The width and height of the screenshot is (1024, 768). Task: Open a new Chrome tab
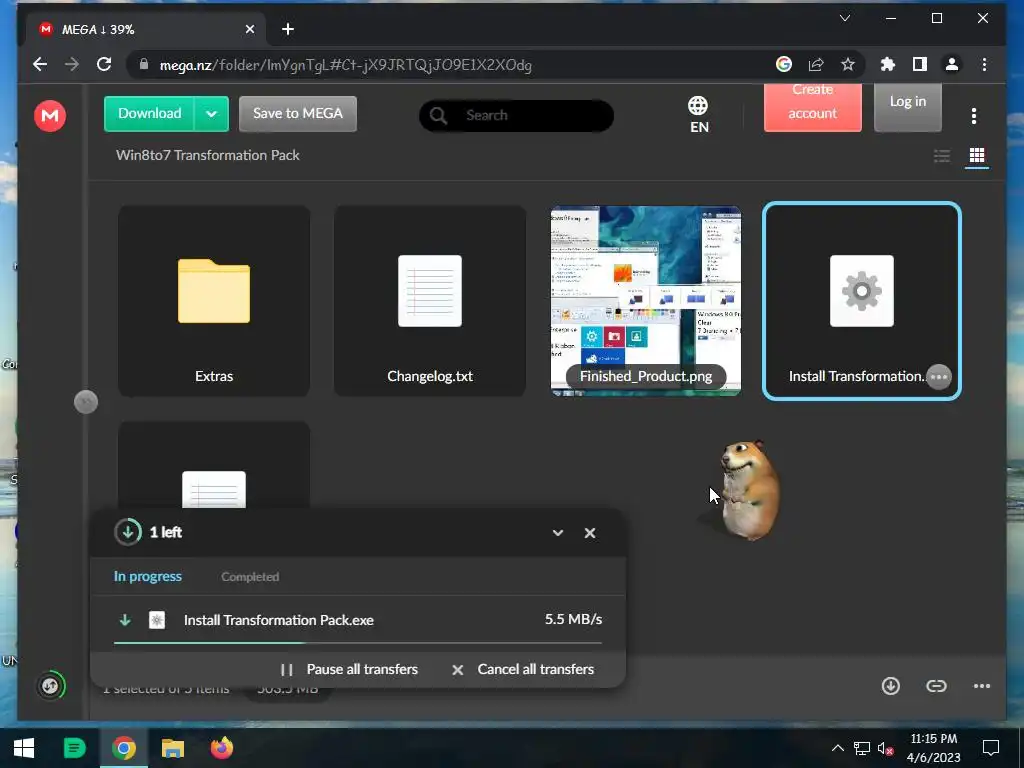click(x=288, y=29)
